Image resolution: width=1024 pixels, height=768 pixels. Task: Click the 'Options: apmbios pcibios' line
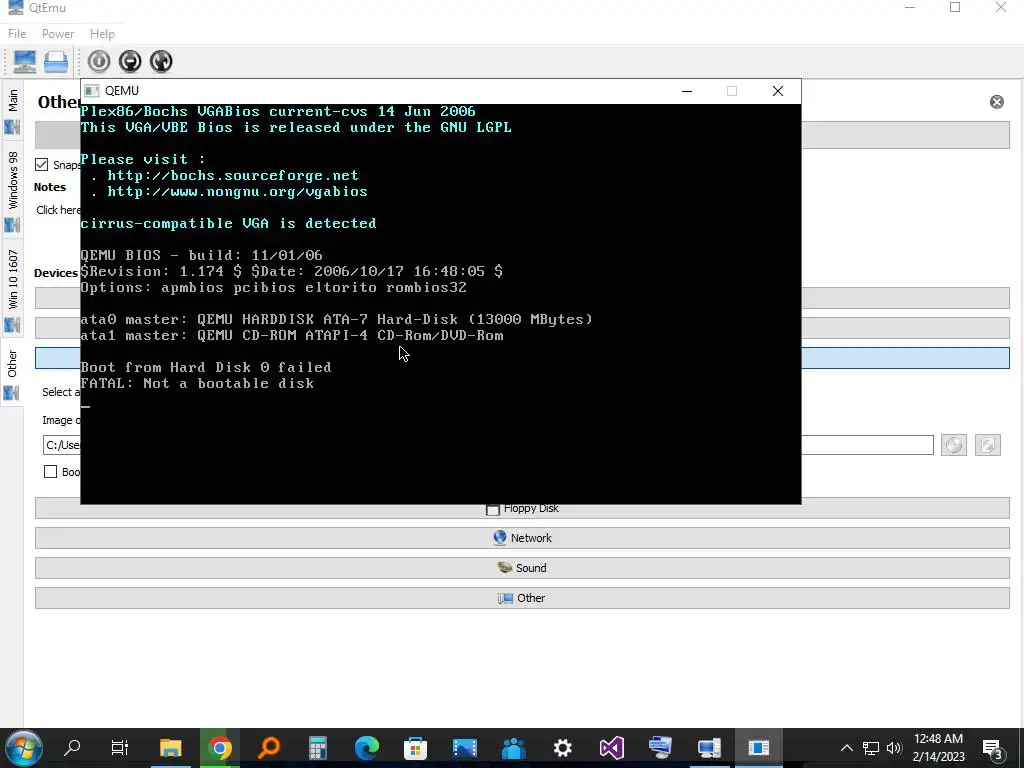tap(273, 287)
